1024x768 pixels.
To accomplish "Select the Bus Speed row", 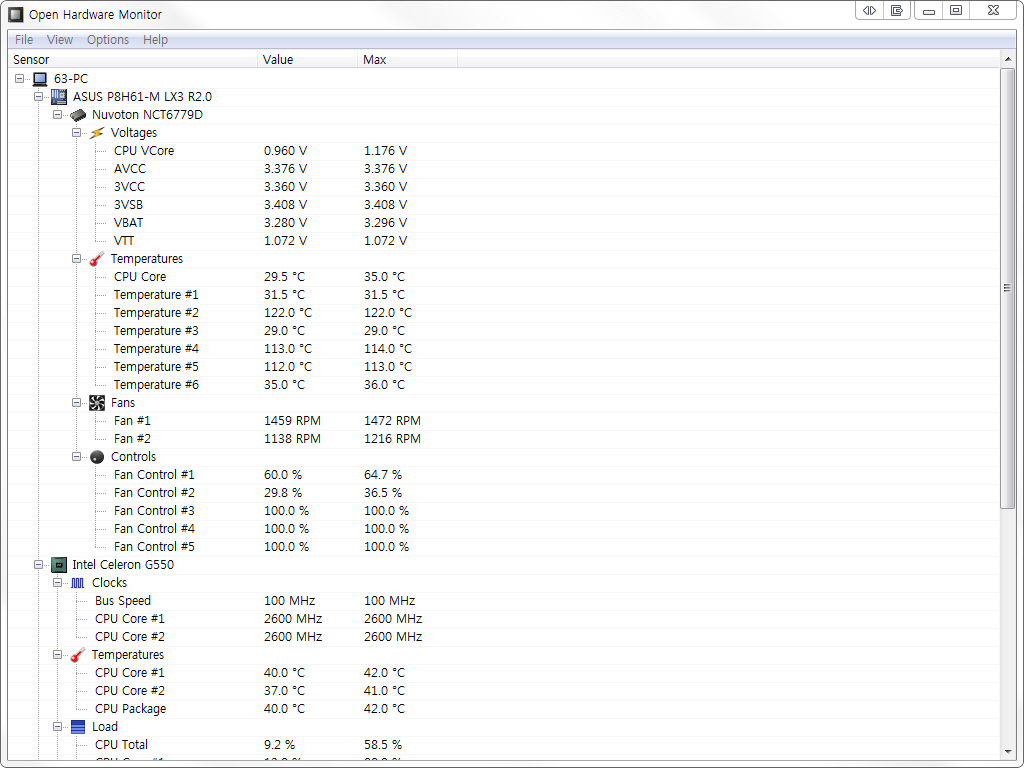I will pyautogui.click(x=504, y=601).
